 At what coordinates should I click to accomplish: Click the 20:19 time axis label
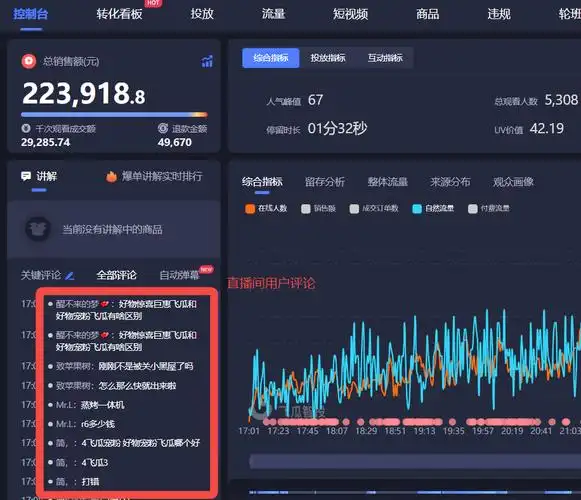tap(512, 431)
